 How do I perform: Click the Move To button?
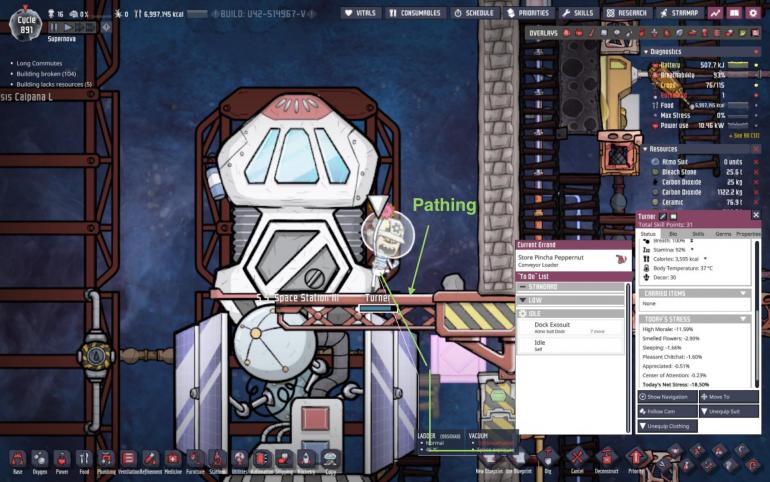(x=729, y=397)
